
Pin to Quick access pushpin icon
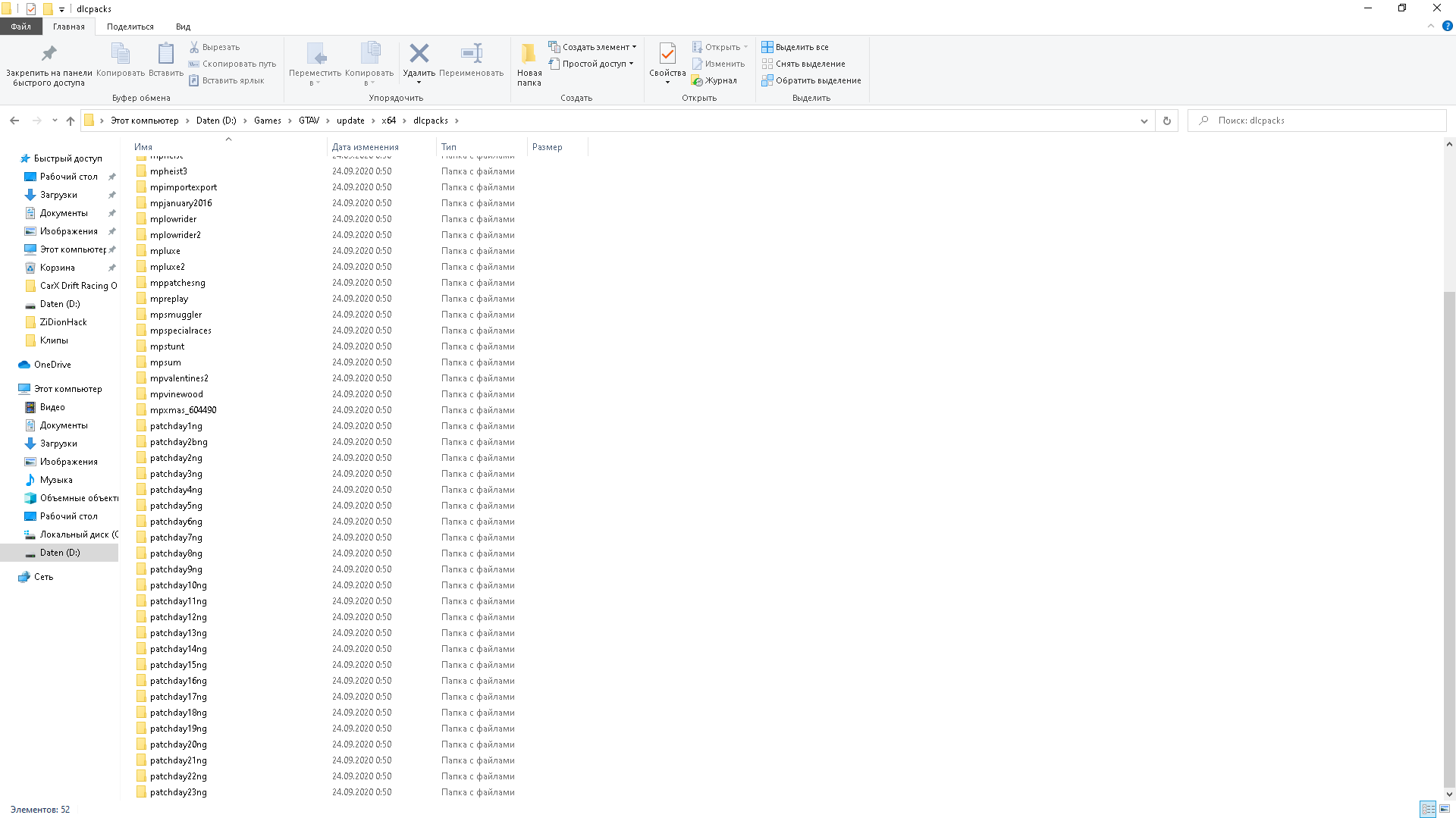pos(49,54)
